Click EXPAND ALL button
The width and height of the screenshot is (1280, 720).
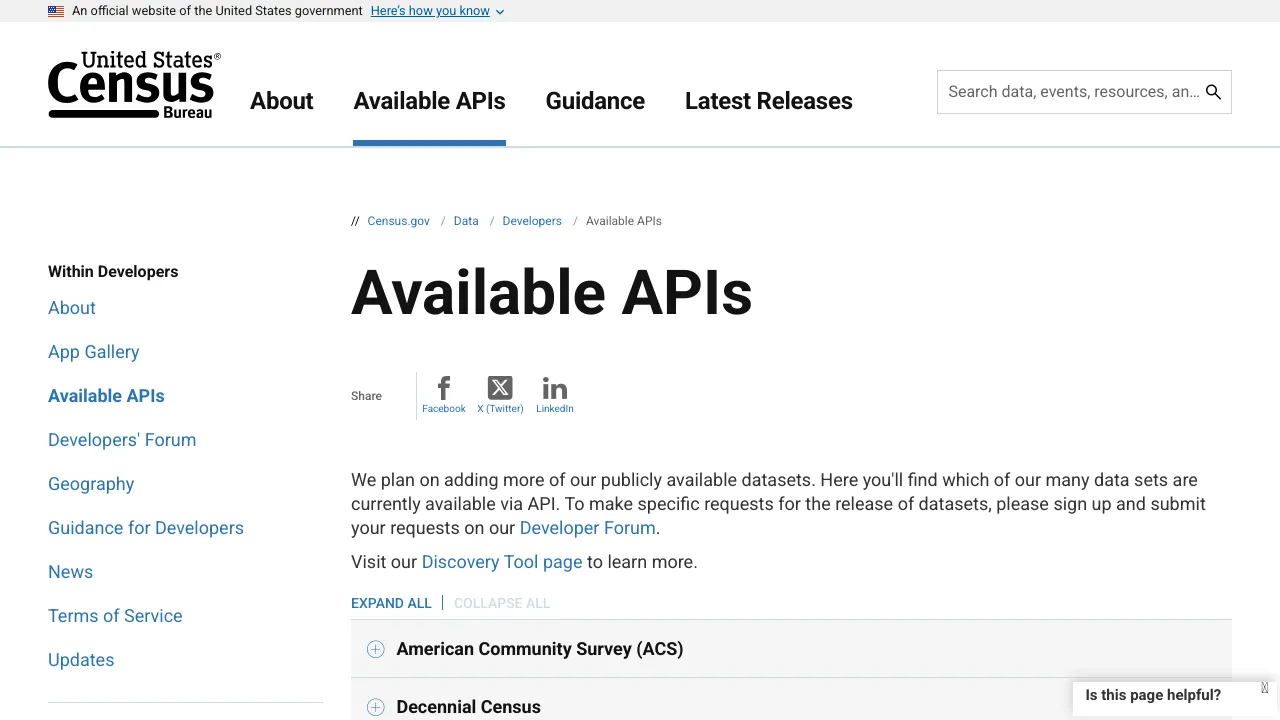click(391, 603)
